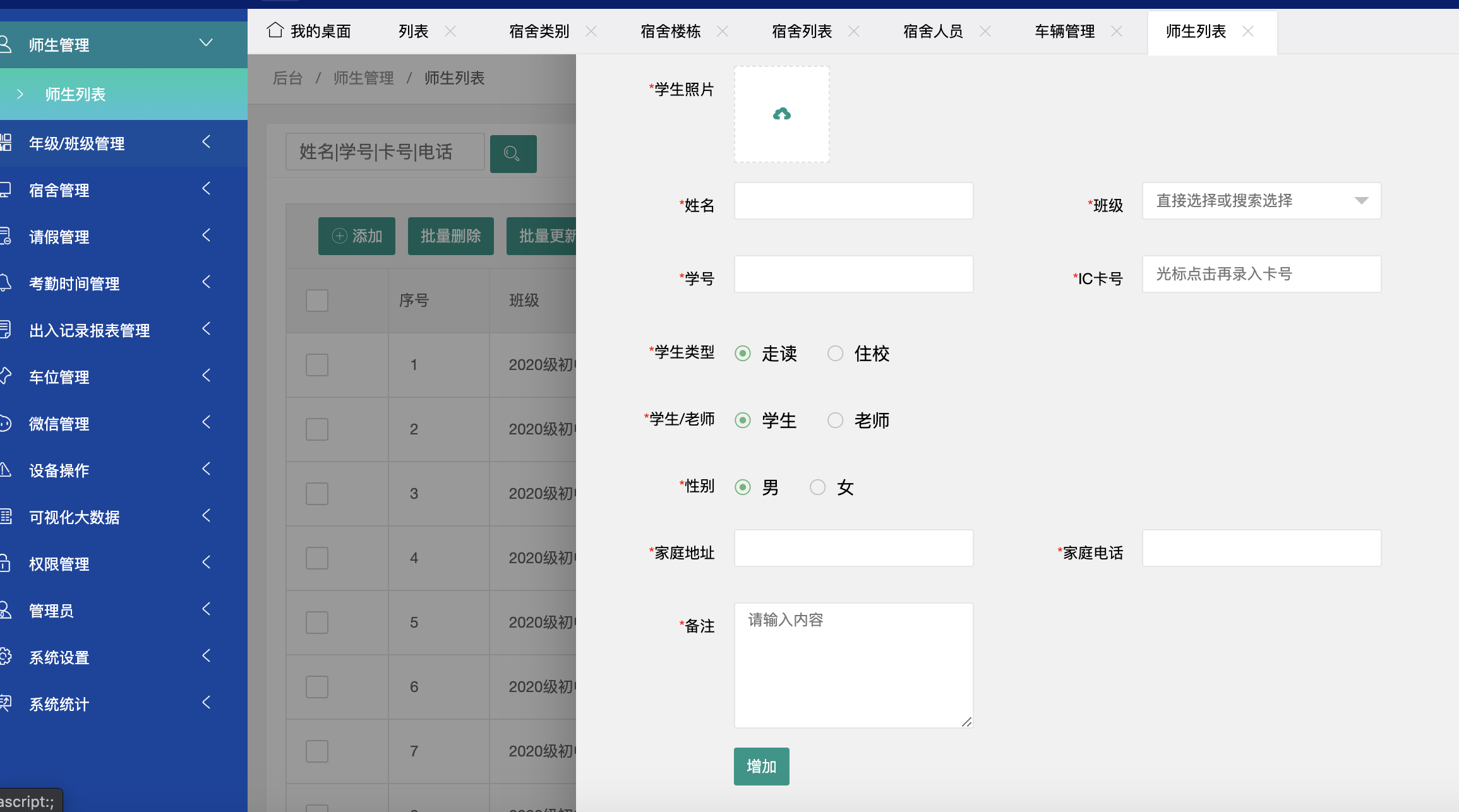The image size is (1459, 812).
Task: Click the 设备操作 sidebar icon
Action: (5, 470)
